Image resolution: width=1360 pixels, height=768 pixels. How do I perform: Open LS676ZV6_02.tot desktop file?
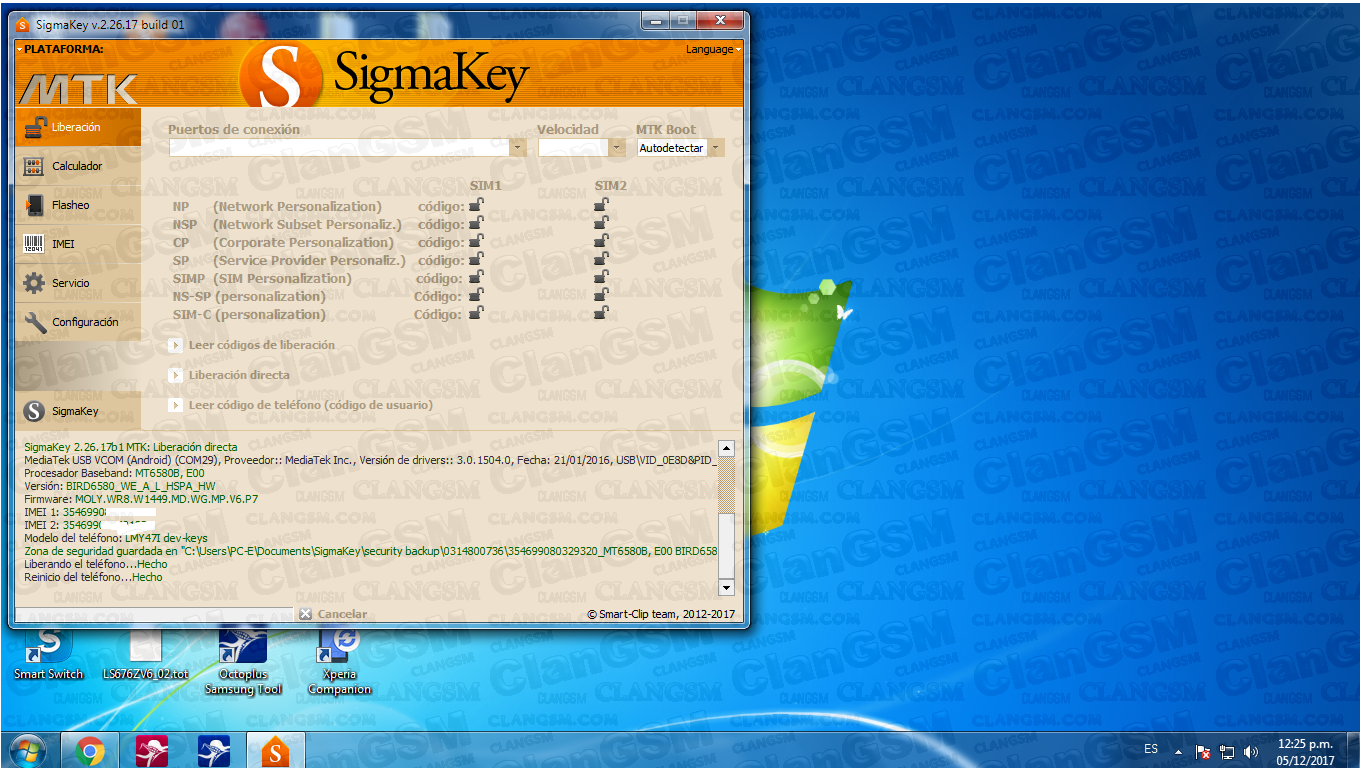pyautogui.click(x=146, y=654)
